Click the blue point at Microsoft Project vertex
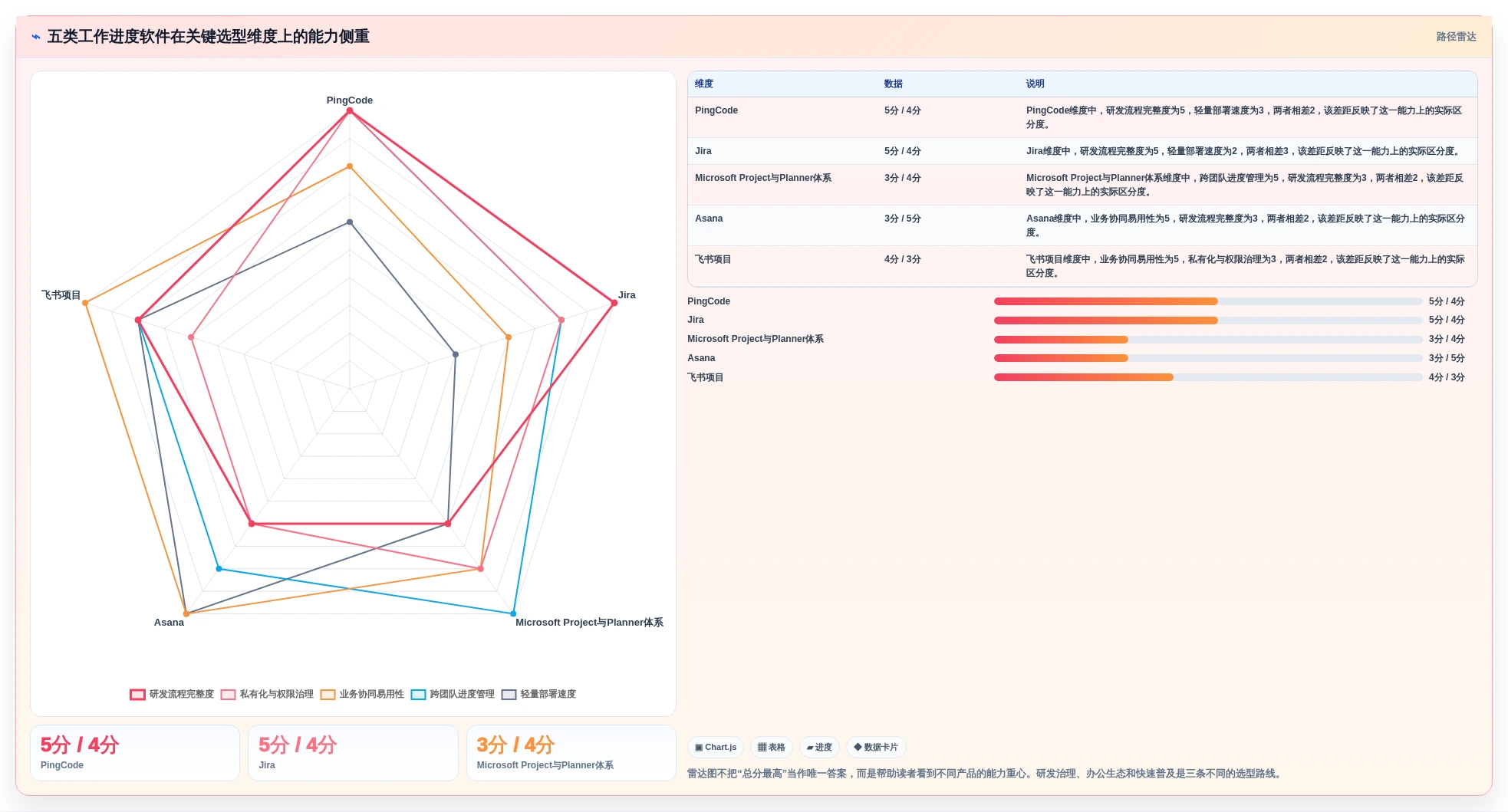1508x812 pixels. 513,613
